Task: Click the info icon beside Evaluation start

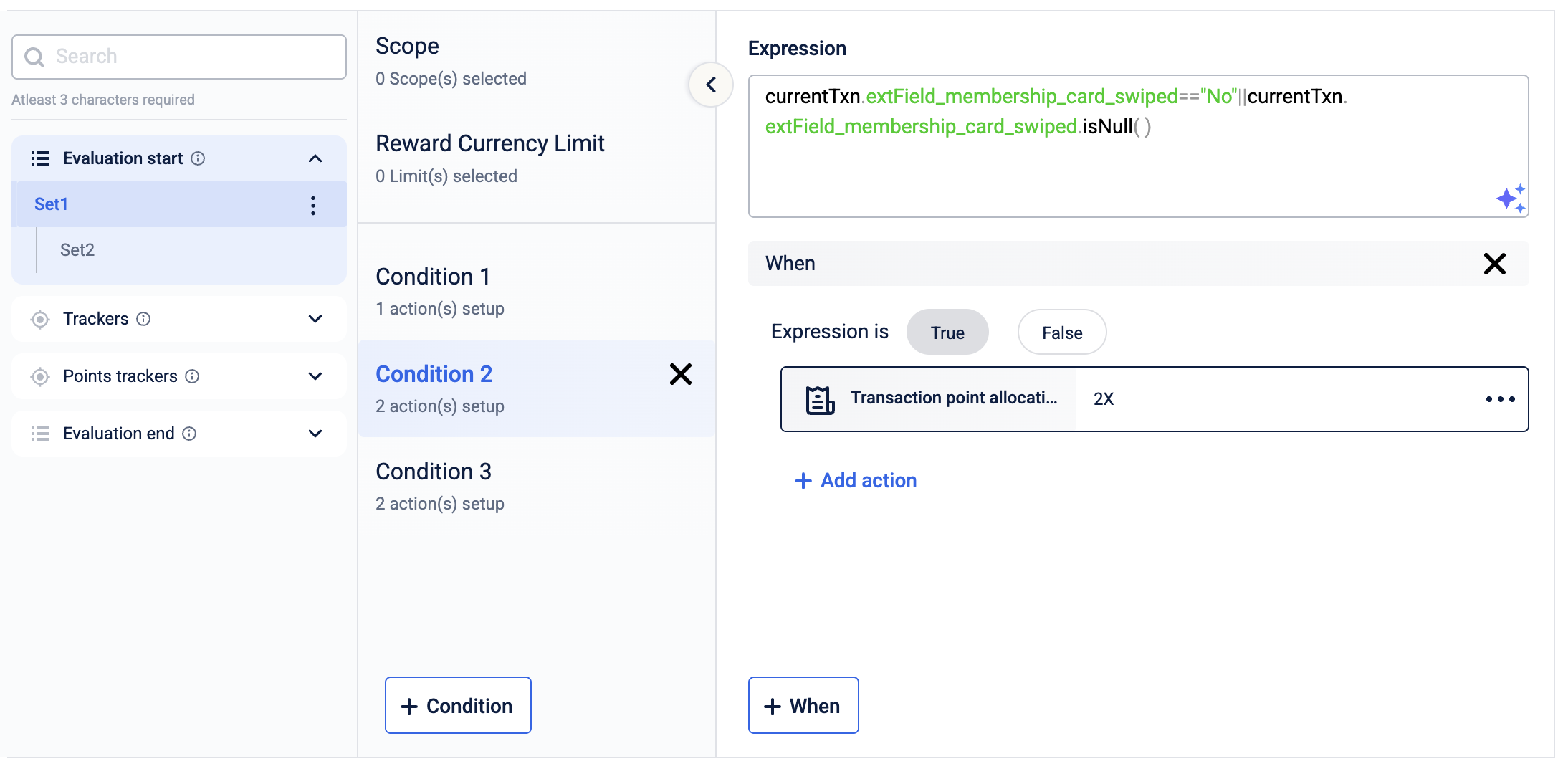Action: (199, 158)
